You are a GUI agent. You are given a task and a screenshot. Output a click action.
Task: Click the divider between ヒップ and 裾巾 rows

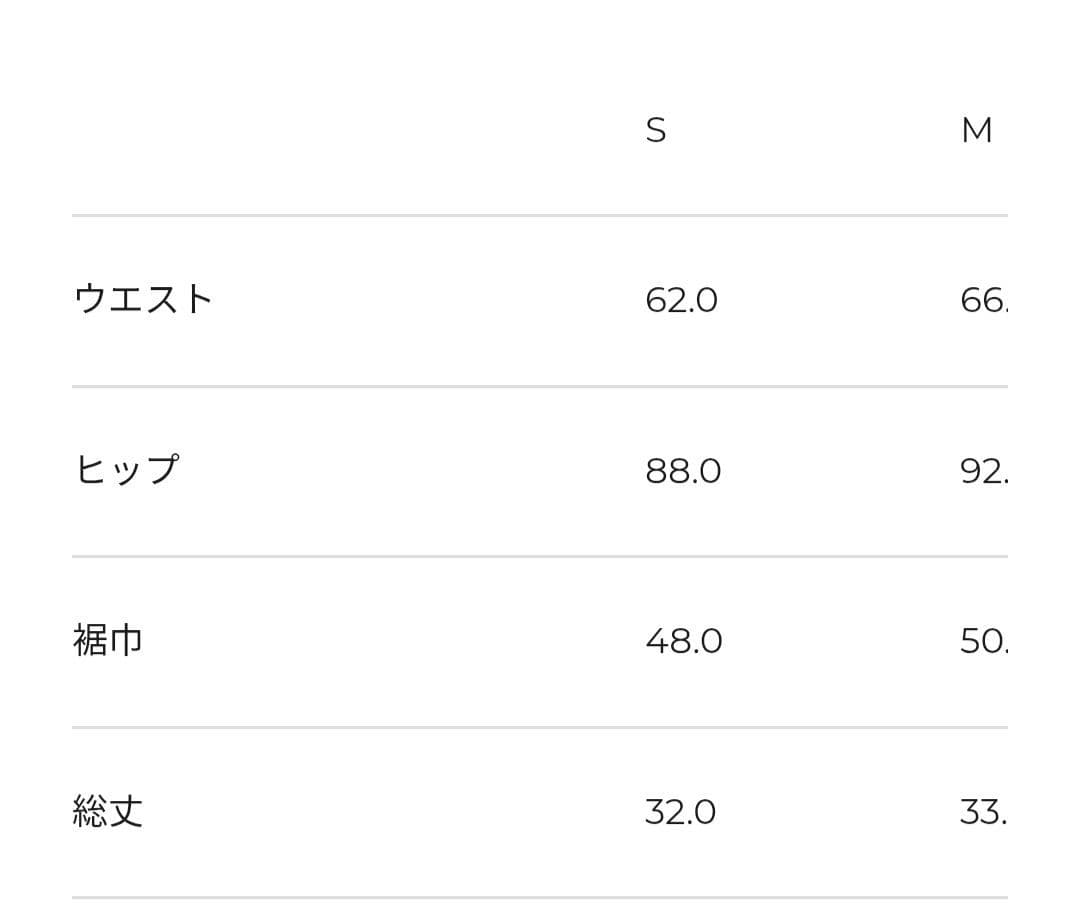click(540, 556)
